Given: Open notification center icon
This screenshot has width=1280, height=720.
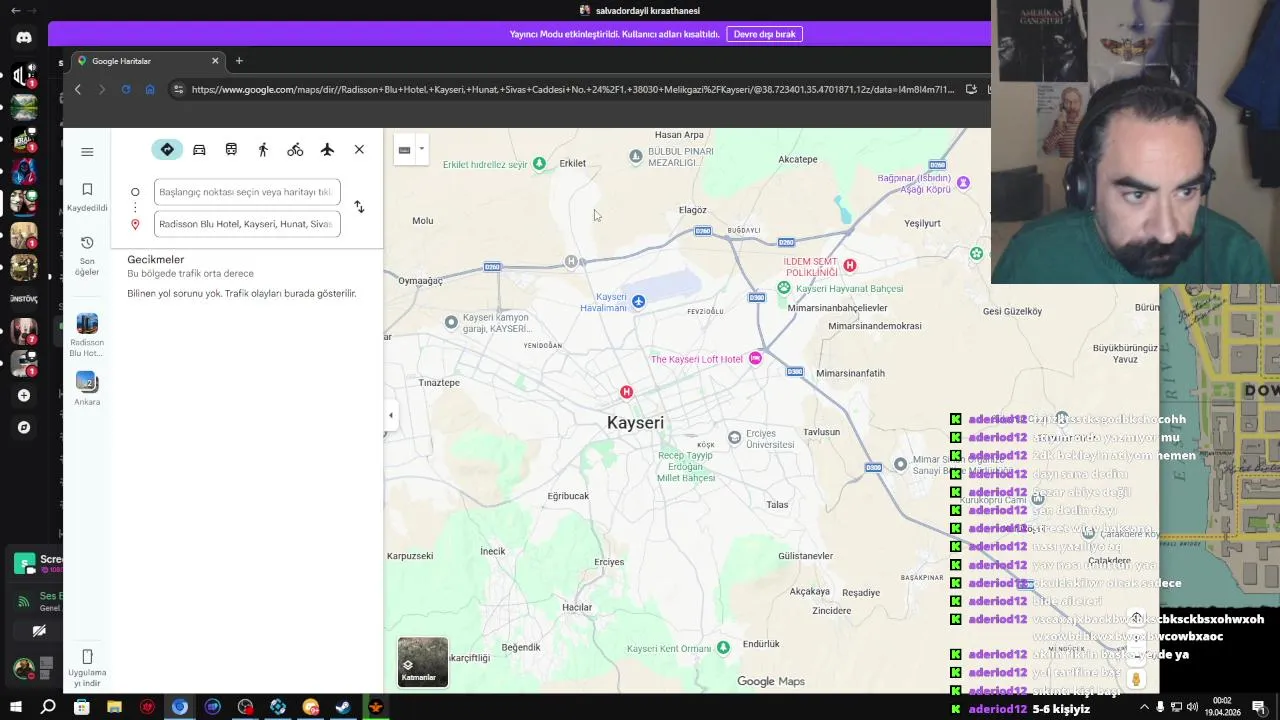Looking at the screenshot, I should [x=1259, y=707].
